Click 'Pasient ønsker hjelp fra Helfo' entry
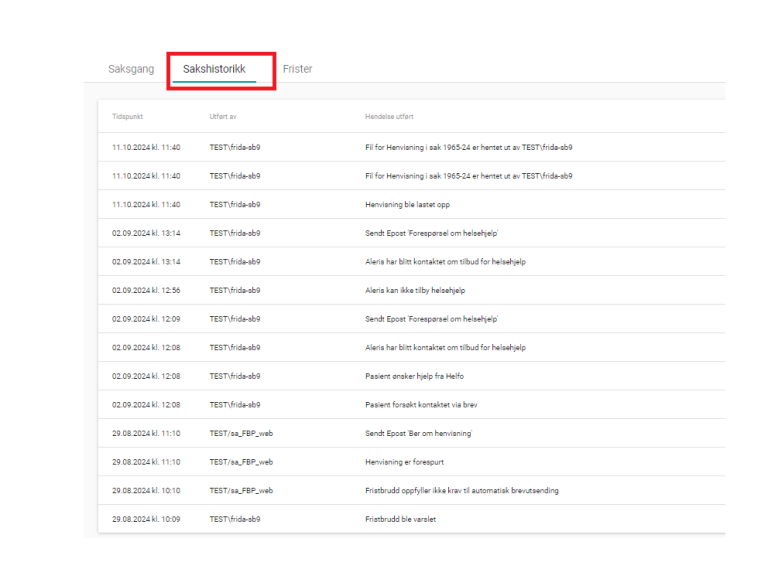Image resolution: width=768 pixels, height=562 pixels. coord(414,376)
